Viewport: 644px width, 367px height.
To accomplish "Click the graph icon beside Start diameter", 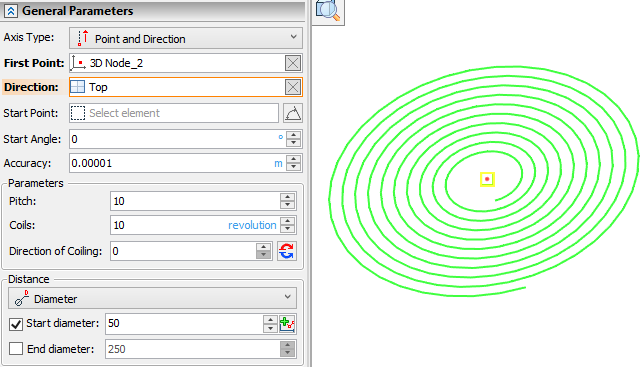I will [287, 324].
